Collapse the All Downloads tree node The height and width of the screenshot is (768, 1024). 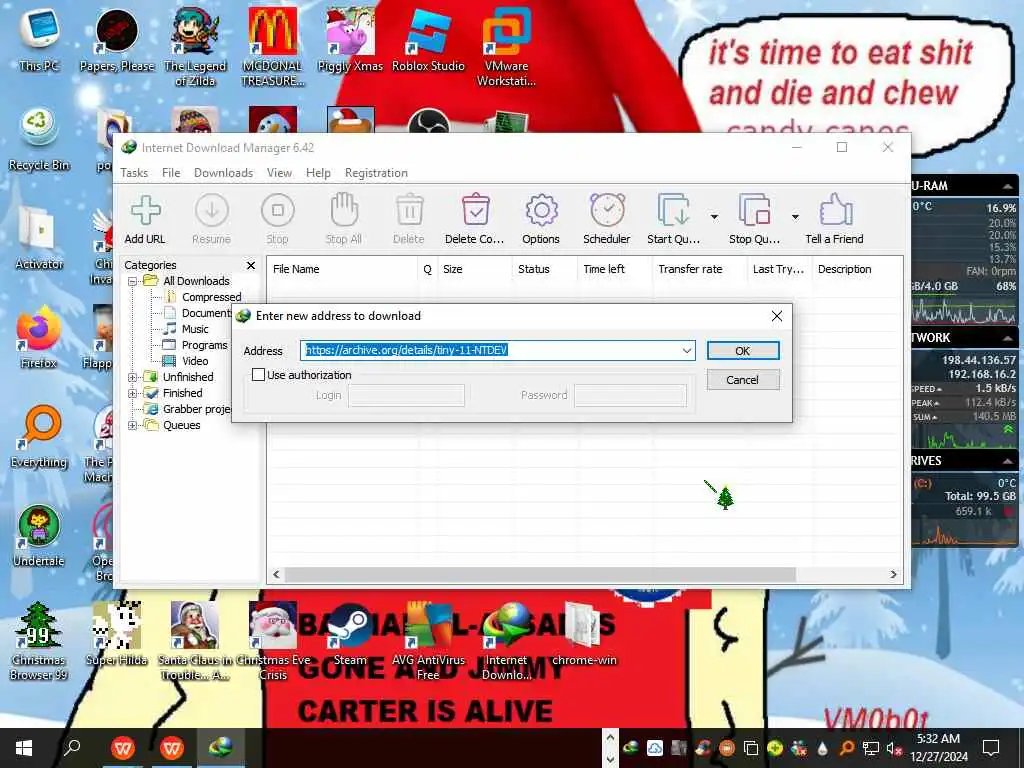click(133, 281)
